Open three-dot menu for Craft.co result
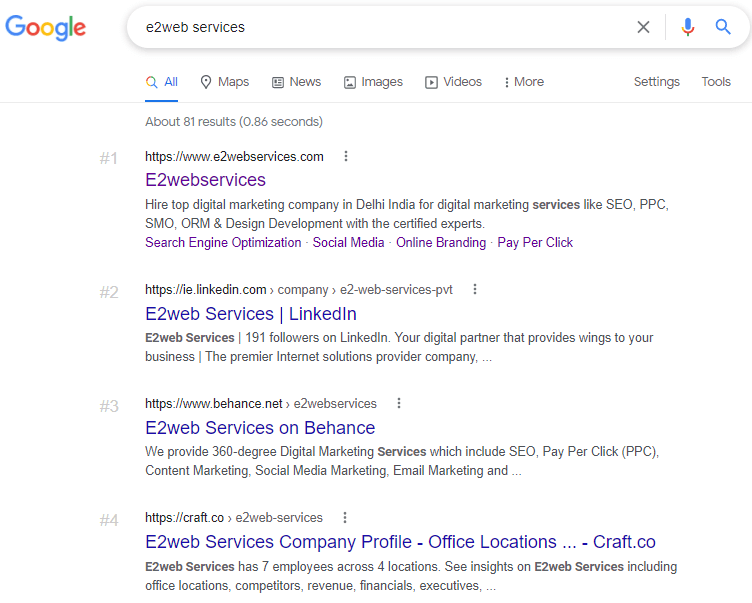Viewport: 752px width, 603px height. [345, 518]
